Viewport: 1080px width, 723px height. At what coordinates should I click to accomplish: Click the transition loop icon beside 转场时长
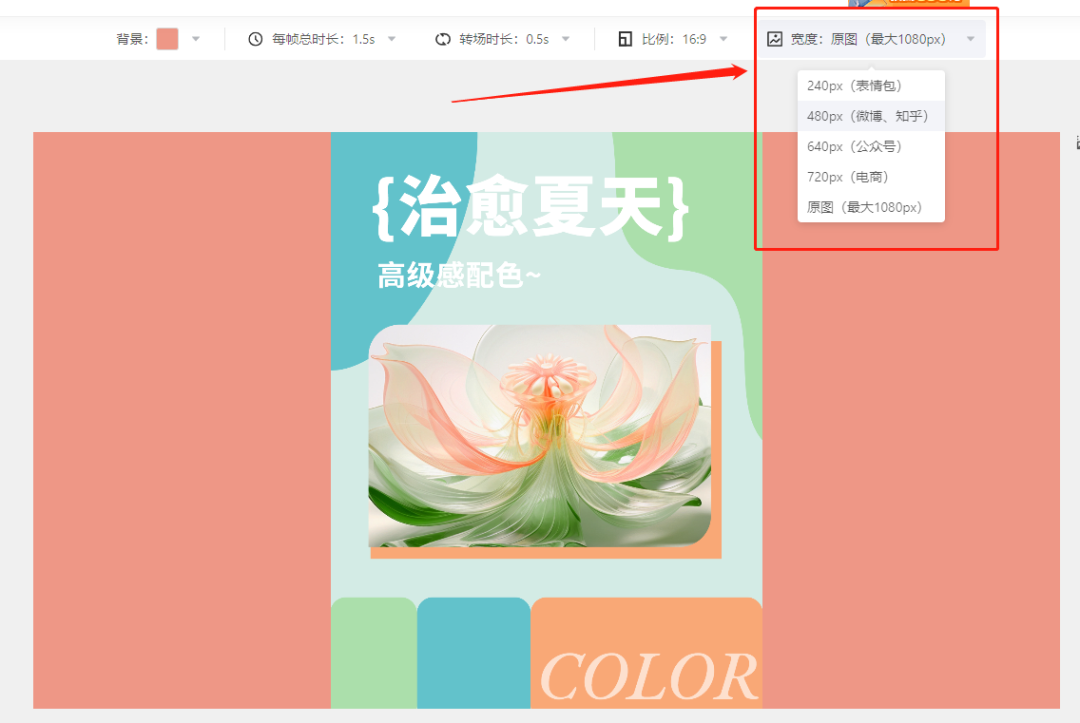point(442,39)
